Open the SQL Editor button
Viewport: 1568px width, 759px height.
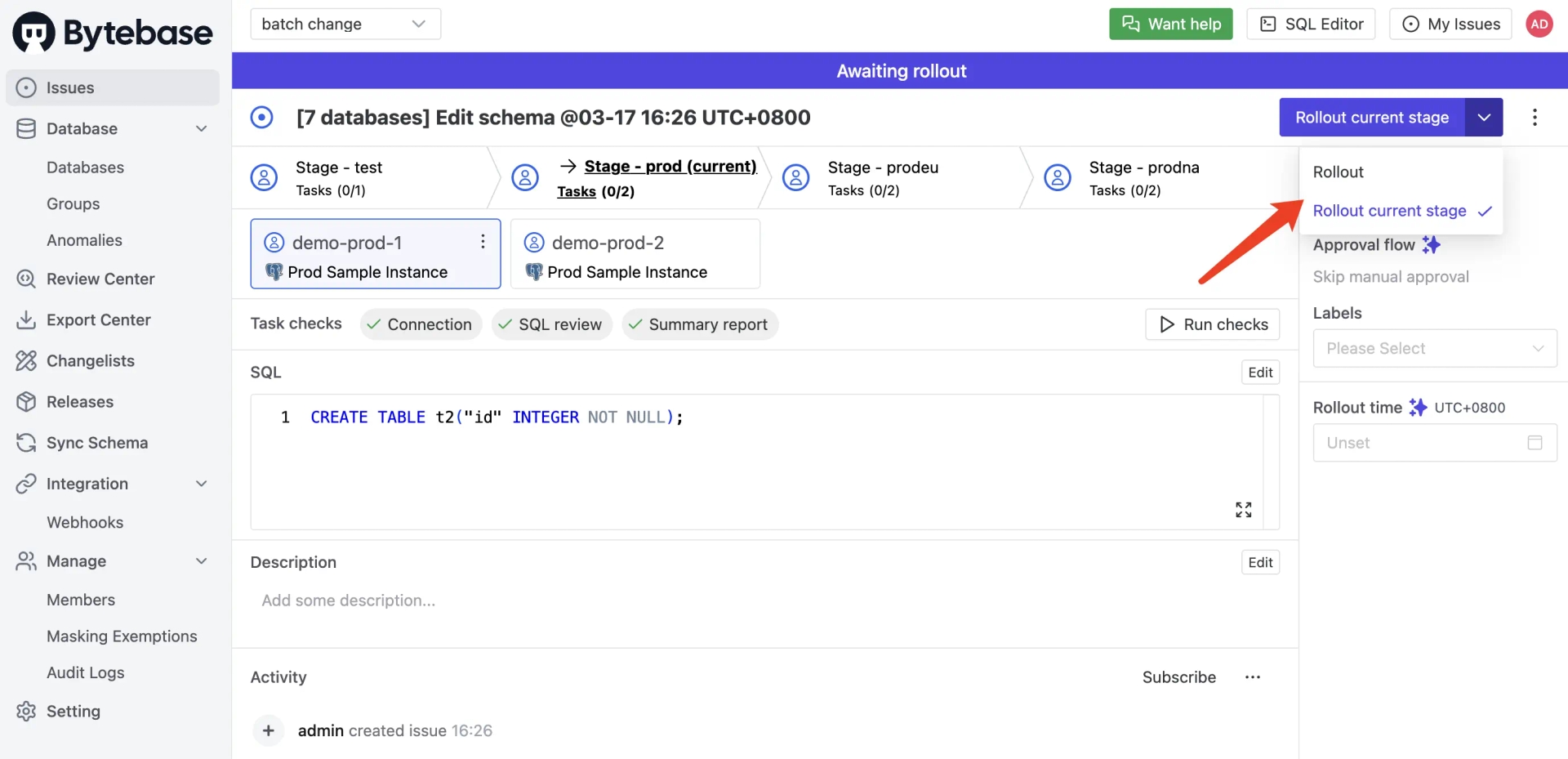pyautogui.click(x=1311, y=24)
